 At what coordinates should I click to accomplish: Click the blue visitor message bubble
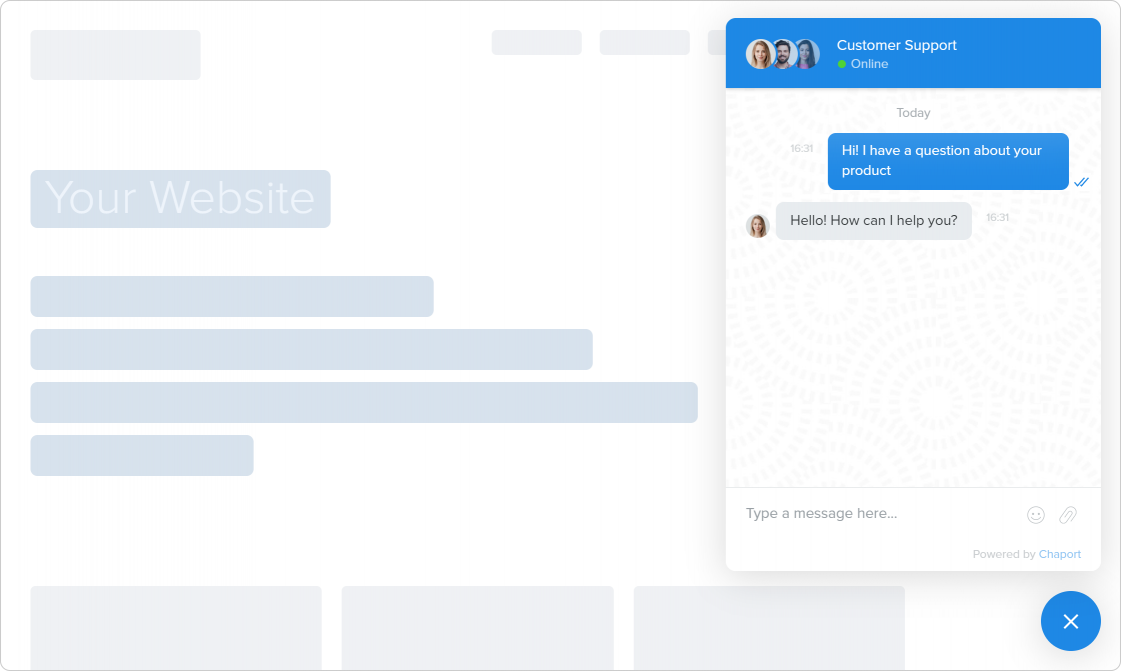(947, 161)
